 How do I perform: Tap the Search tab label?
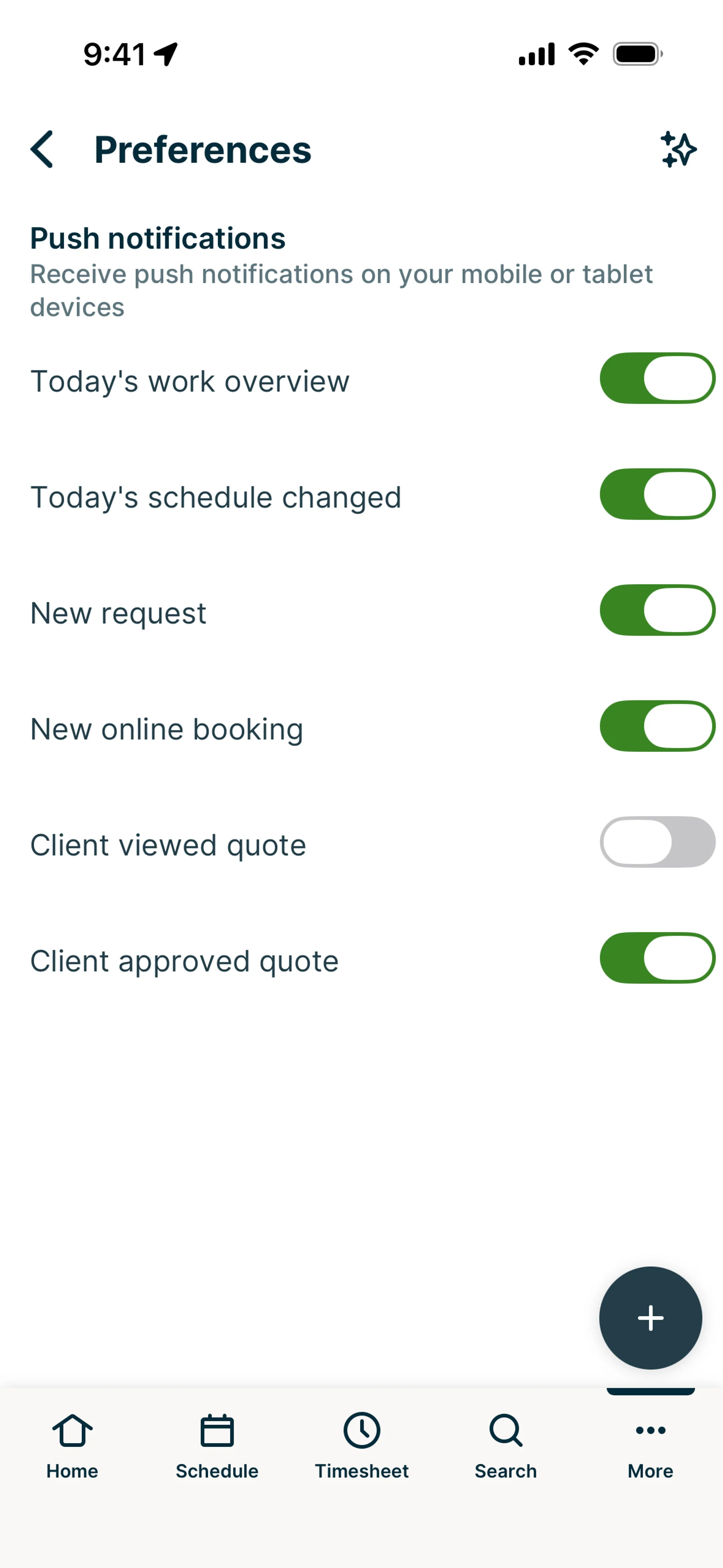[x=506, y=1471]
